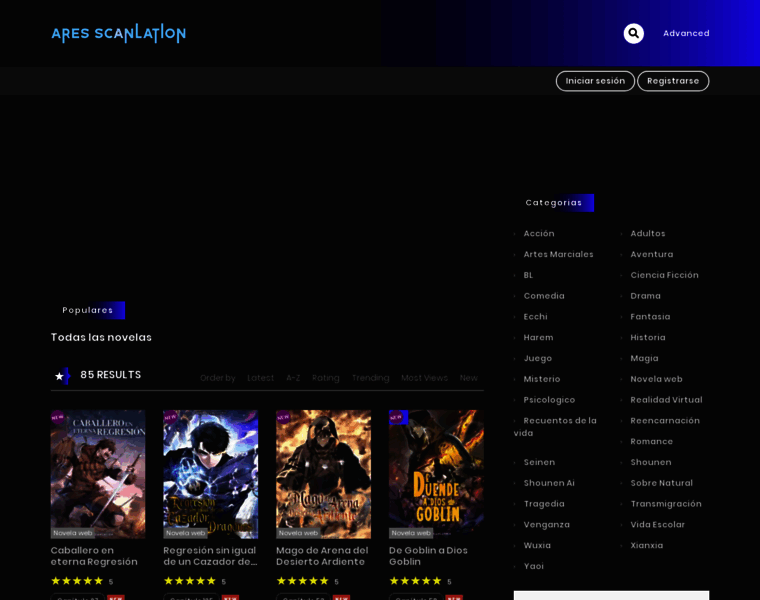Sort novels by Most Views
Image resolution: width=760 pixels, height=600 pixels.
pyautogui.click(x=424, y=378)
